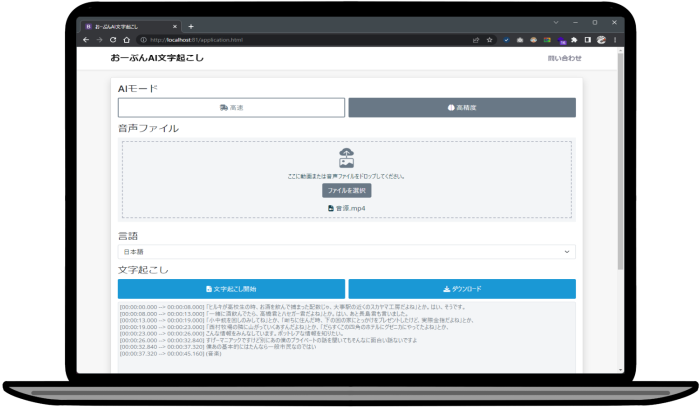This screenshot has height=408, width=700.
Task: Open the face with glasses extension
Action: point(533,40)
